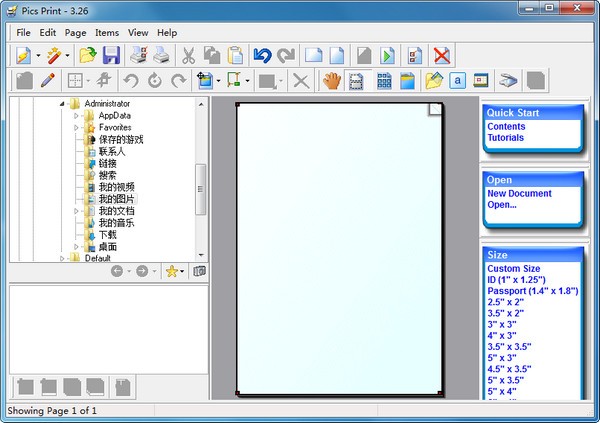Screen dimensions: 600x423
Task: Click the printer icon
Action: tap(161, 55)
